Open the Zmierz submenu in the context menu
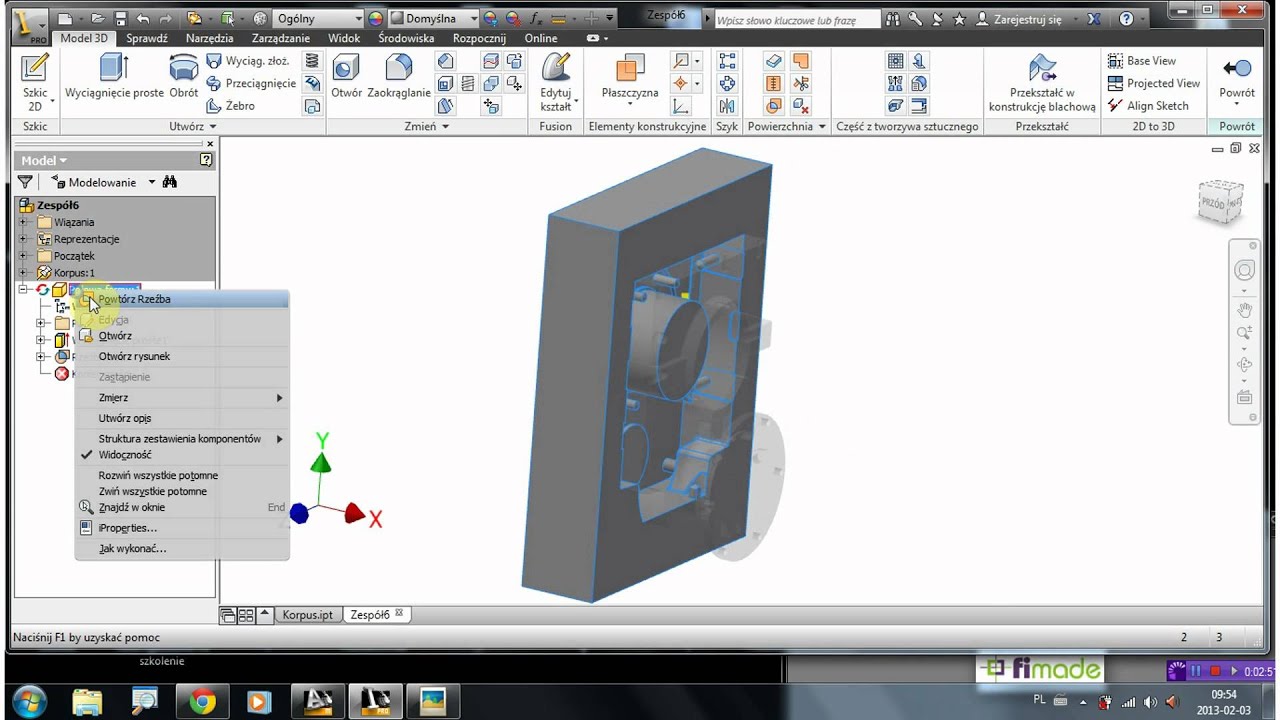 click(x=182, y=398)
